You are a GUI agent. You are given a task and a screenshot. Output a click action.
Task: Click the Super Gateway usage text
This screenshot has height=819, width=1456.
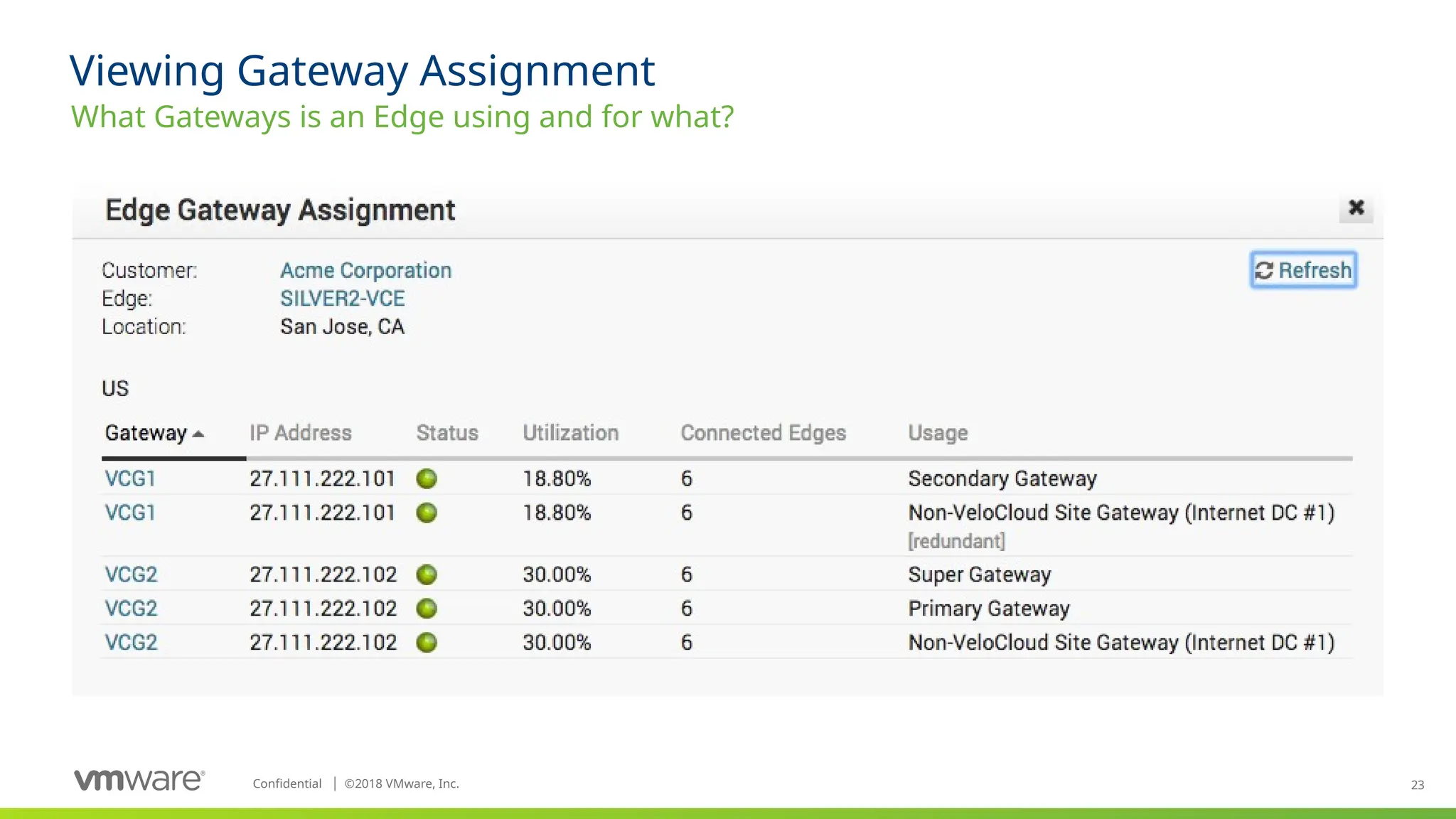980,574
